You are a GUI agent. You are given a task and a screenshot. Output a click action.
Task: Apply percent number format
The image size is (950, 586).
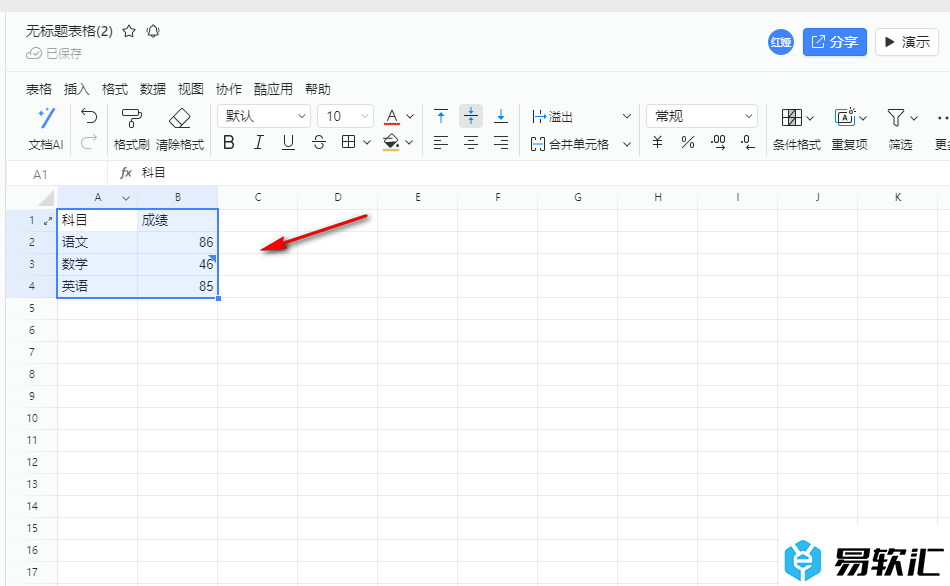point(688,142)
